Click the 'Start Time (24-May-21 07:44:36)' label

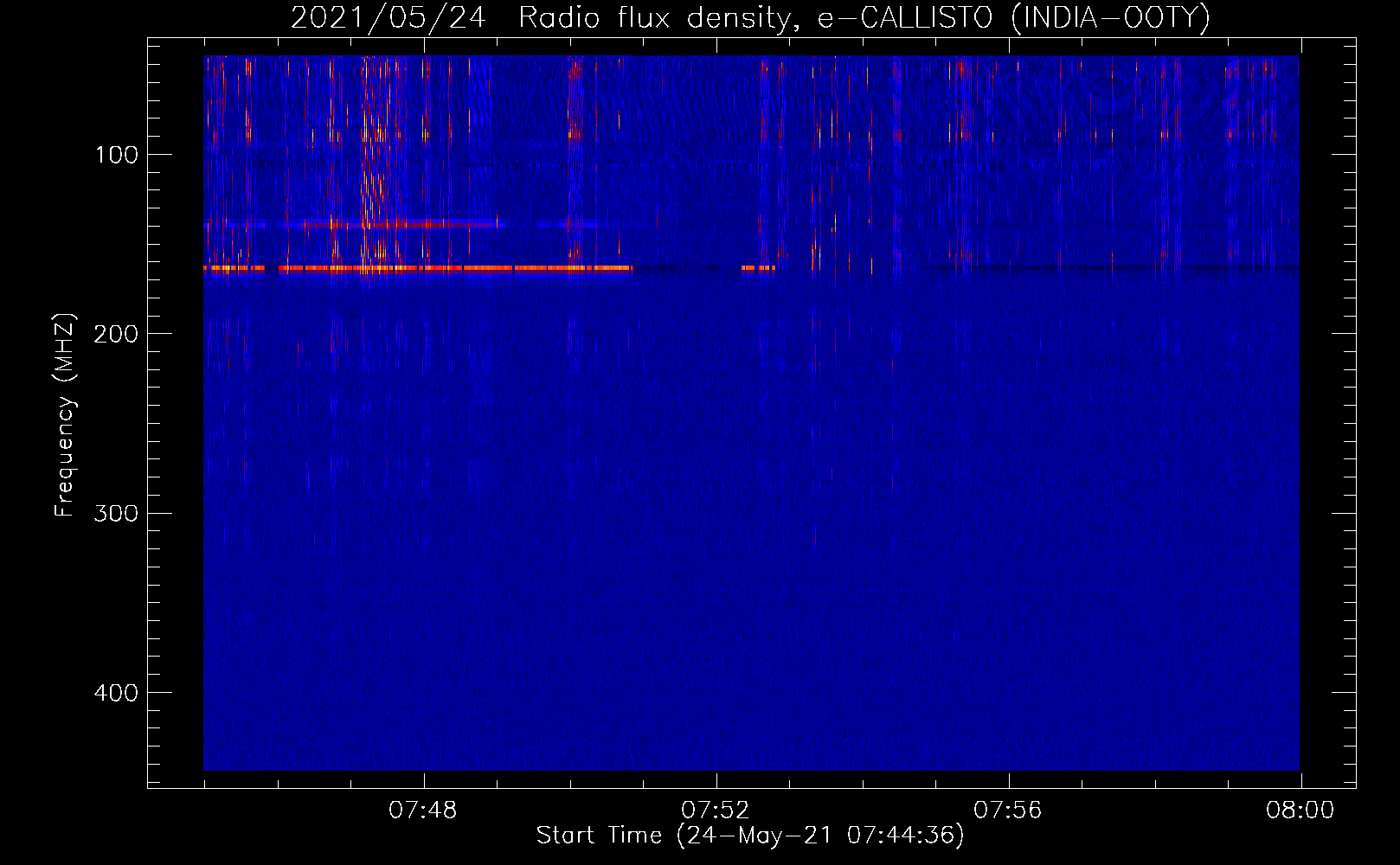tap(749, 836)
